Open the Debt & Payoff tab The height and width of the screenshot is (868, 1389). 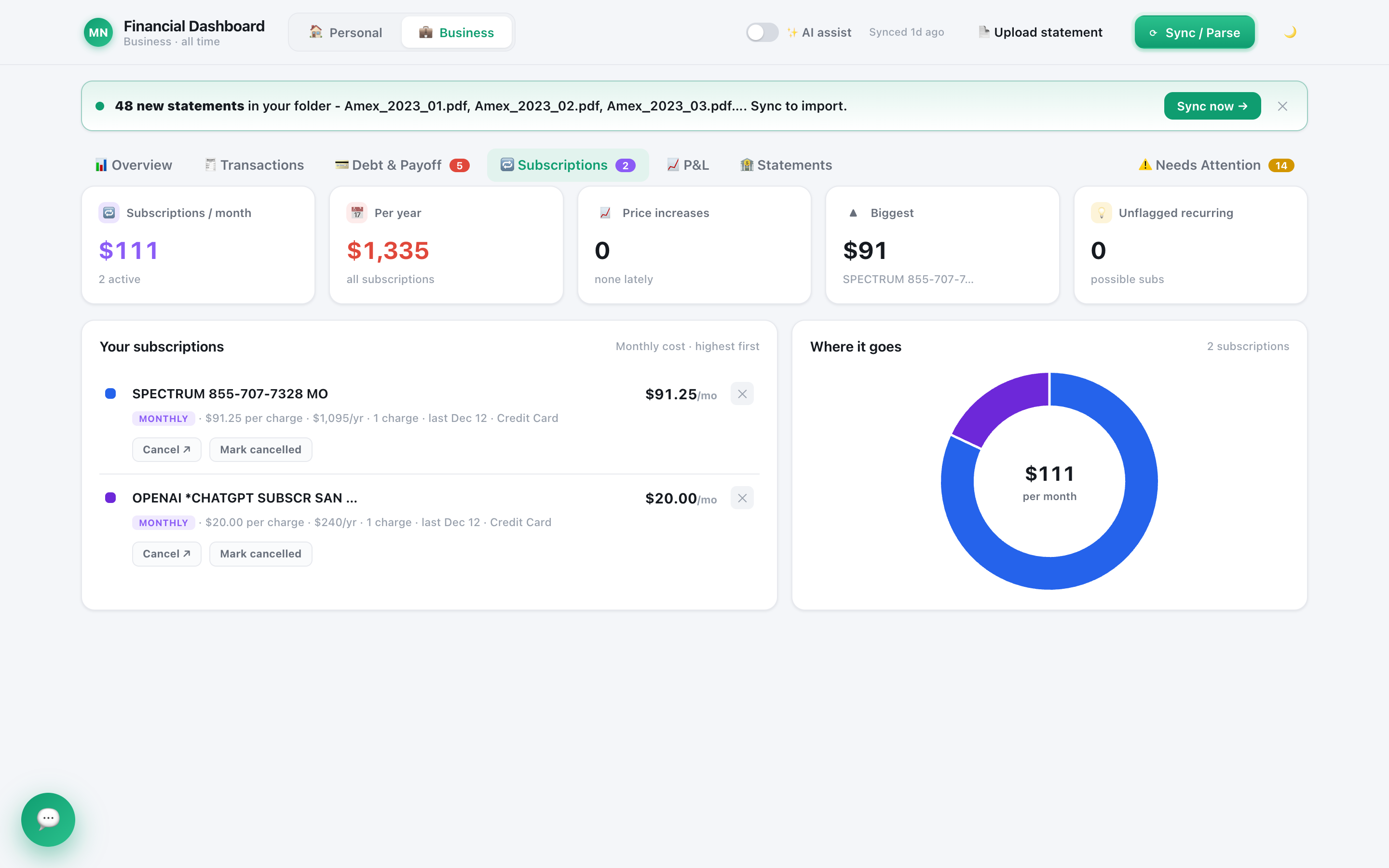pos(402,165)
